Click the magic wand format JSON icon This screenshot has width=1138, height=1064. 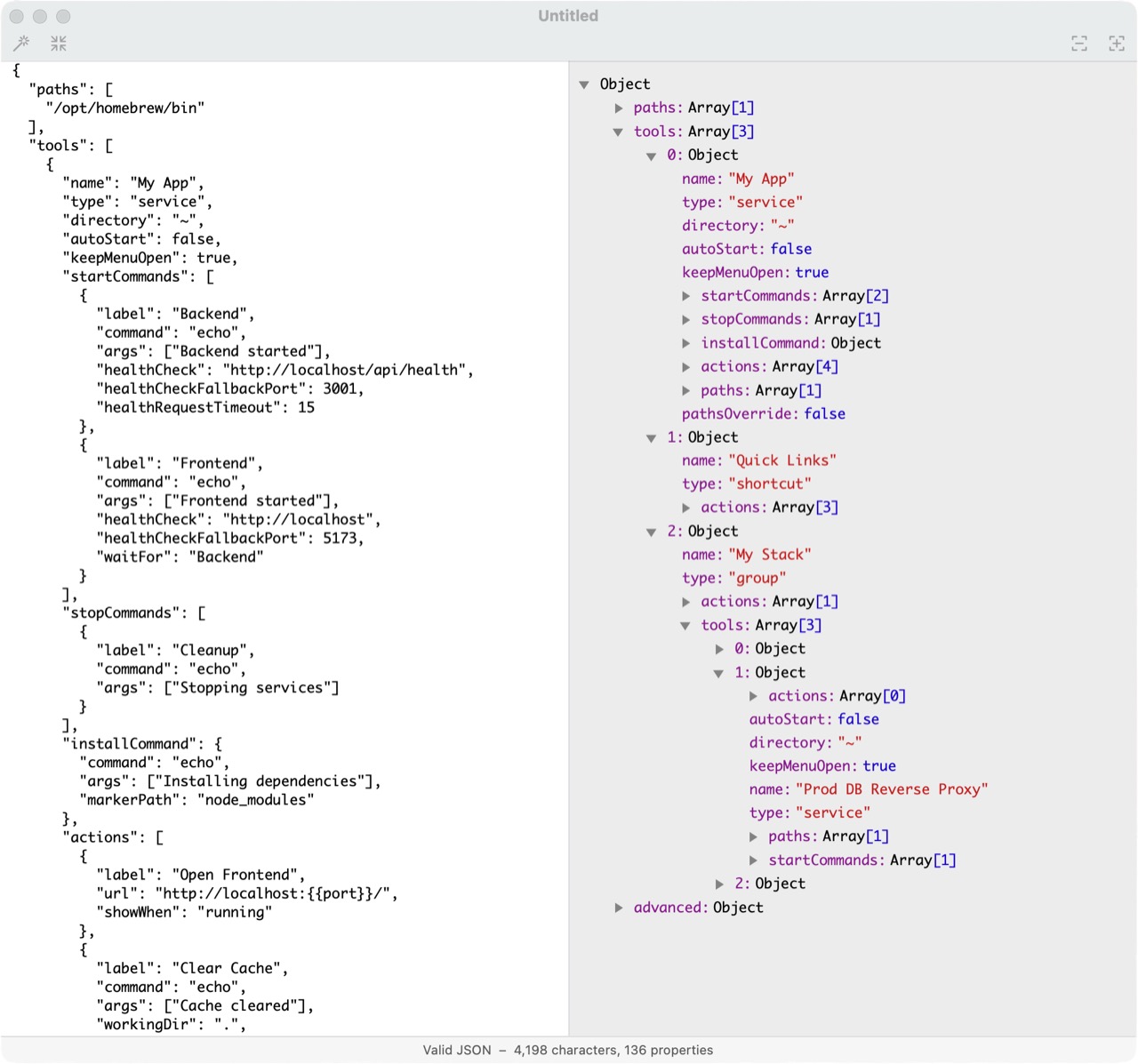point(22,43)
